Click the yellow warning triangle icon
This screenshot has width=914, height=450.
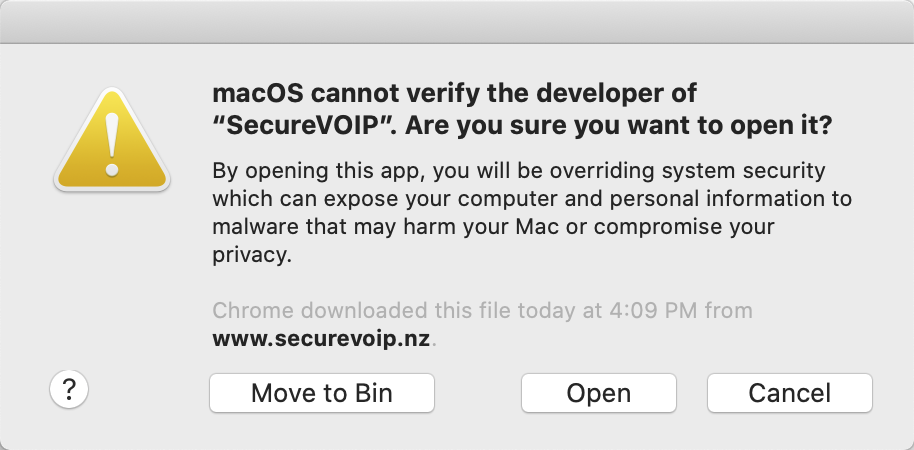click(112, 140)
